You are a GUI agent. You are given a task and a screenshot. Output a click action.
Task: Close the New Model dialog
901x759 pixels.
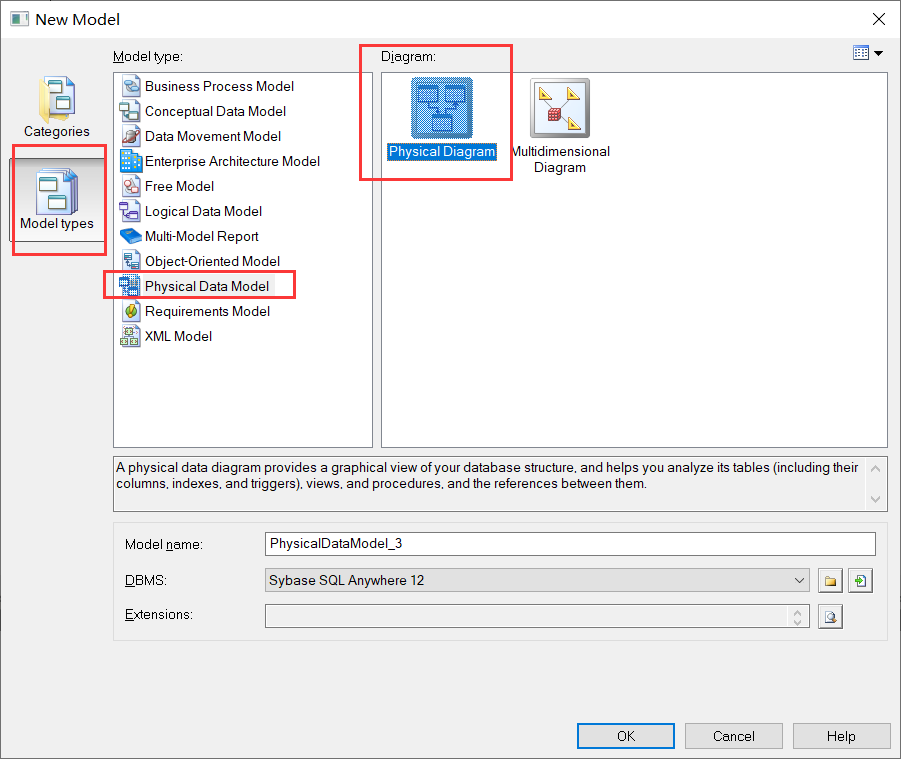(879, 19)
